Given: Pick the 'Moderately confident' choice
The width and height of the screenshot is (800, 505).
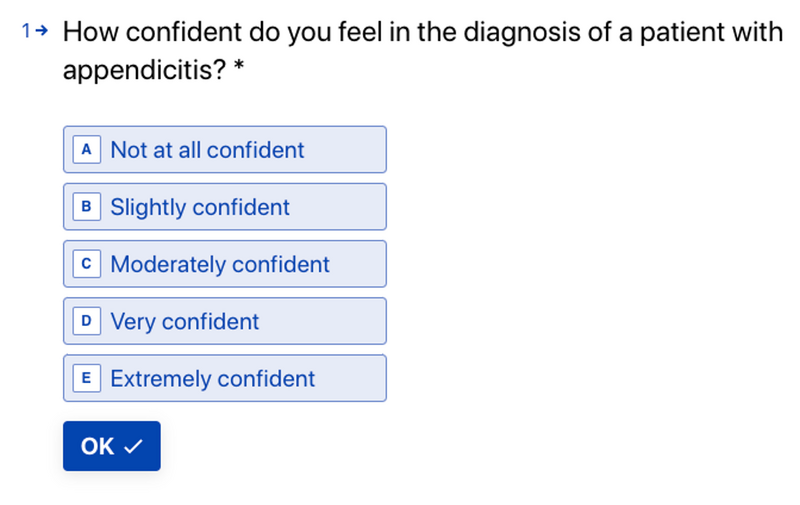Looking at the screenshot, I should point(225,264).
